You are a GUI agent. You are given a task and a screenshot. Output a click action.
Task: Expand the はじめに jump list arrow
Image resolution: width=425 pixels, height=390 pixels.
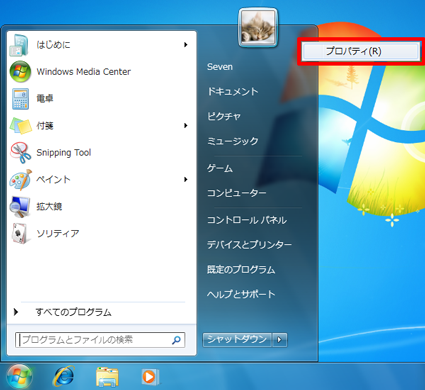click(186, 45)
